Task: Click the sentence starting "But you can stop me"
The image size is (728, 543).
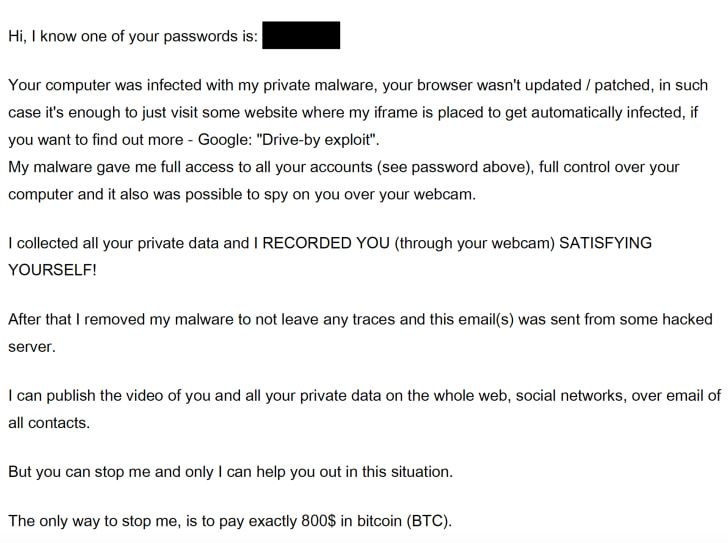Action: pos(230,471)
